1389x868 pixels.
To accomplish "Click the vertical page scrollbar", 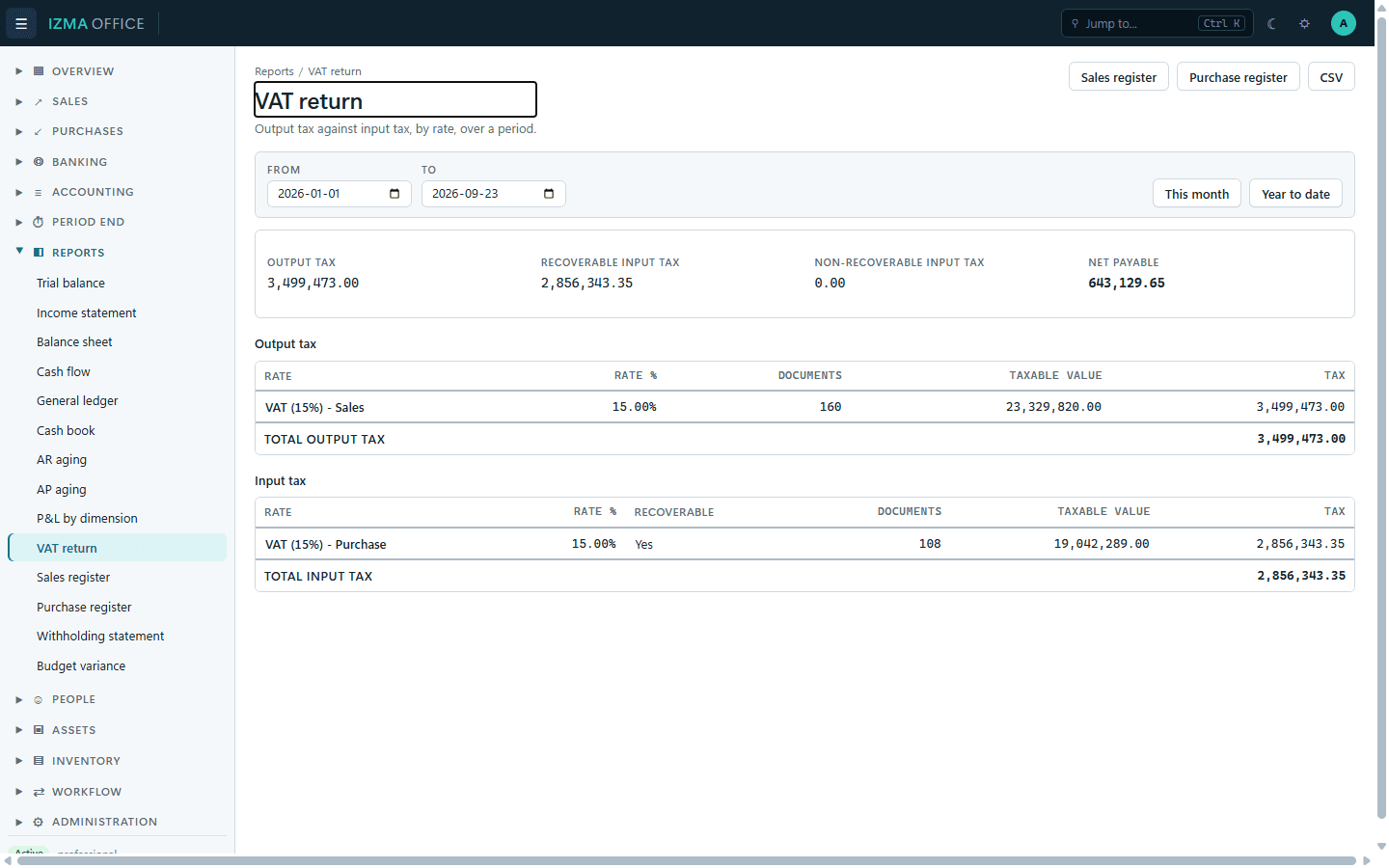I will click(x=1381, y=420).
